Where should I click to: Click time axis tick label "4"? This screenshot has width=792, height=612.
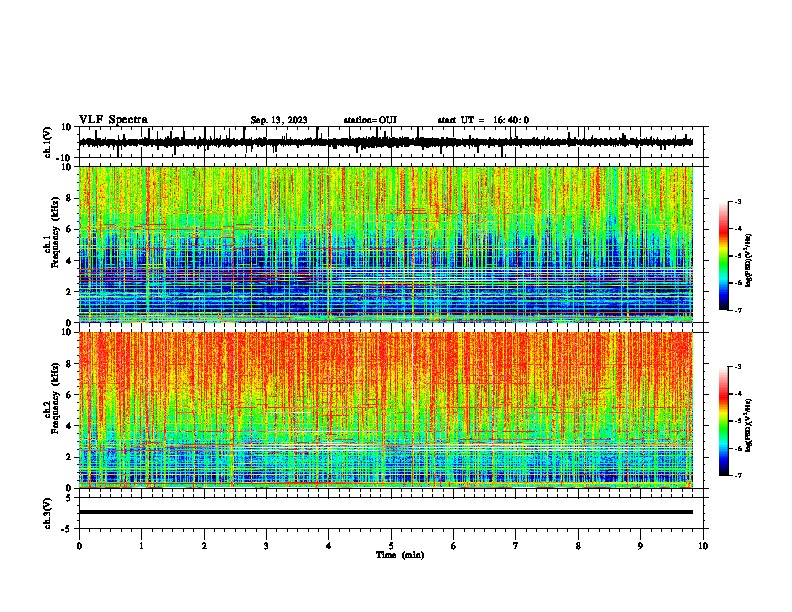tap(328, 546)
